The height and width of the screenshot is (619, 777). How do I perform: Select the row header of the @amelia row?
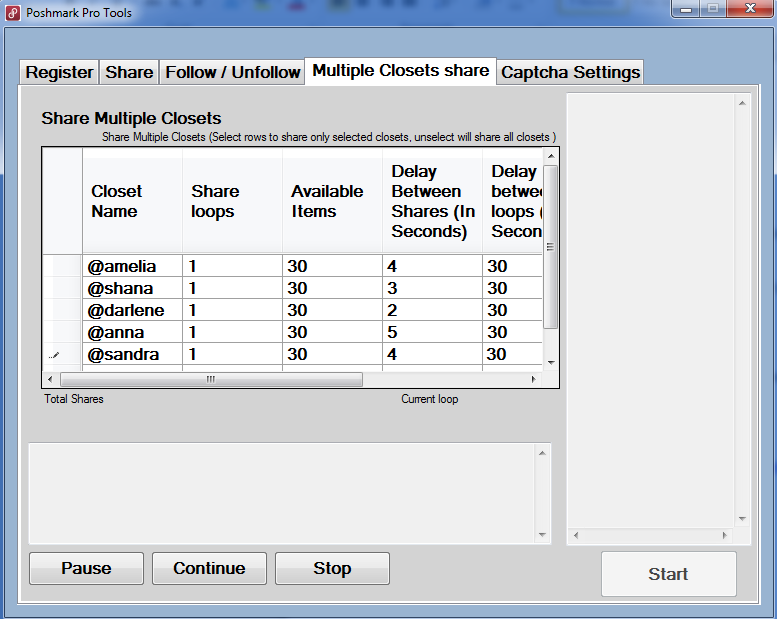(62, 266)
